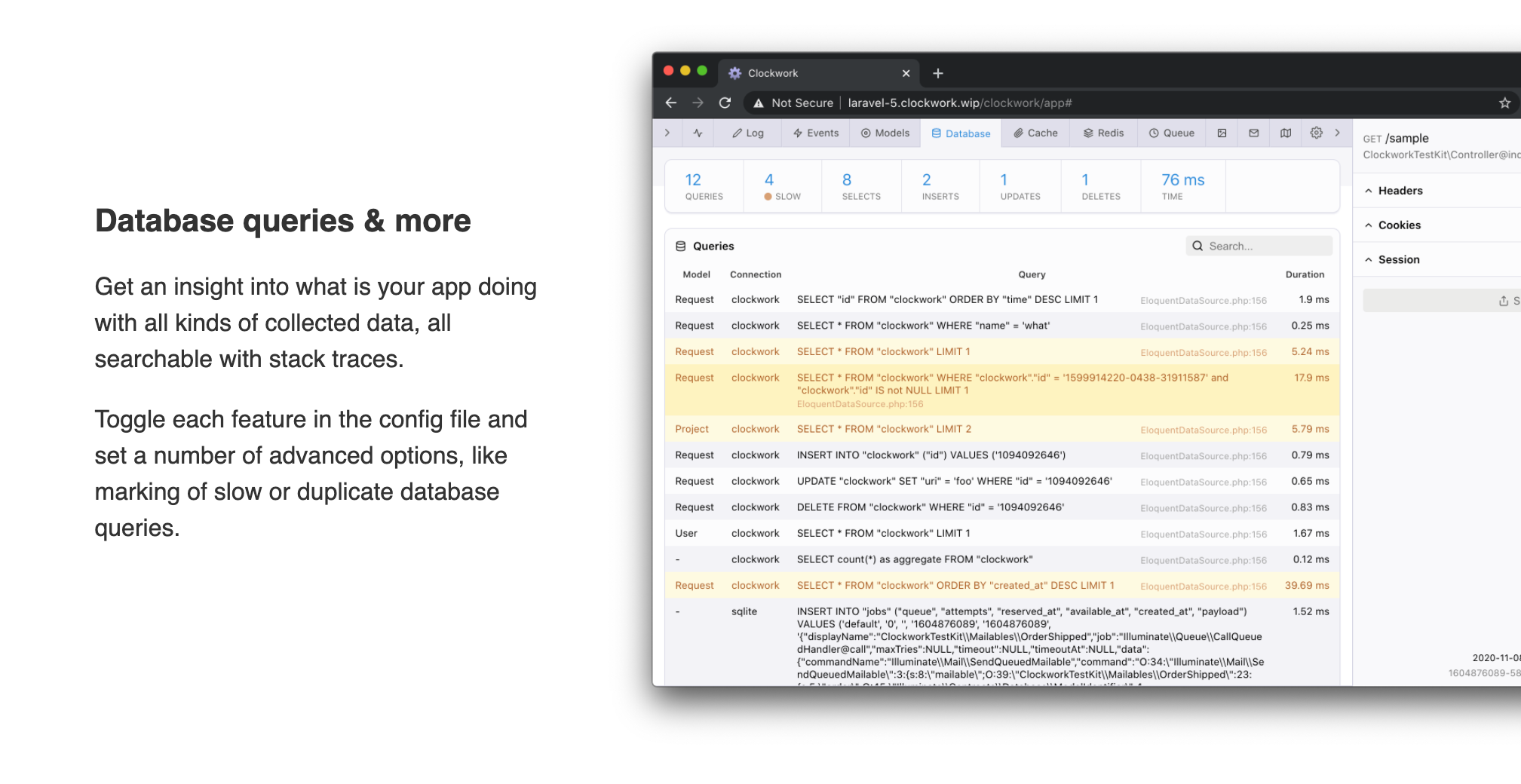
Task: Select the 17.9 ms slow query text
Action: [1013, 384]
